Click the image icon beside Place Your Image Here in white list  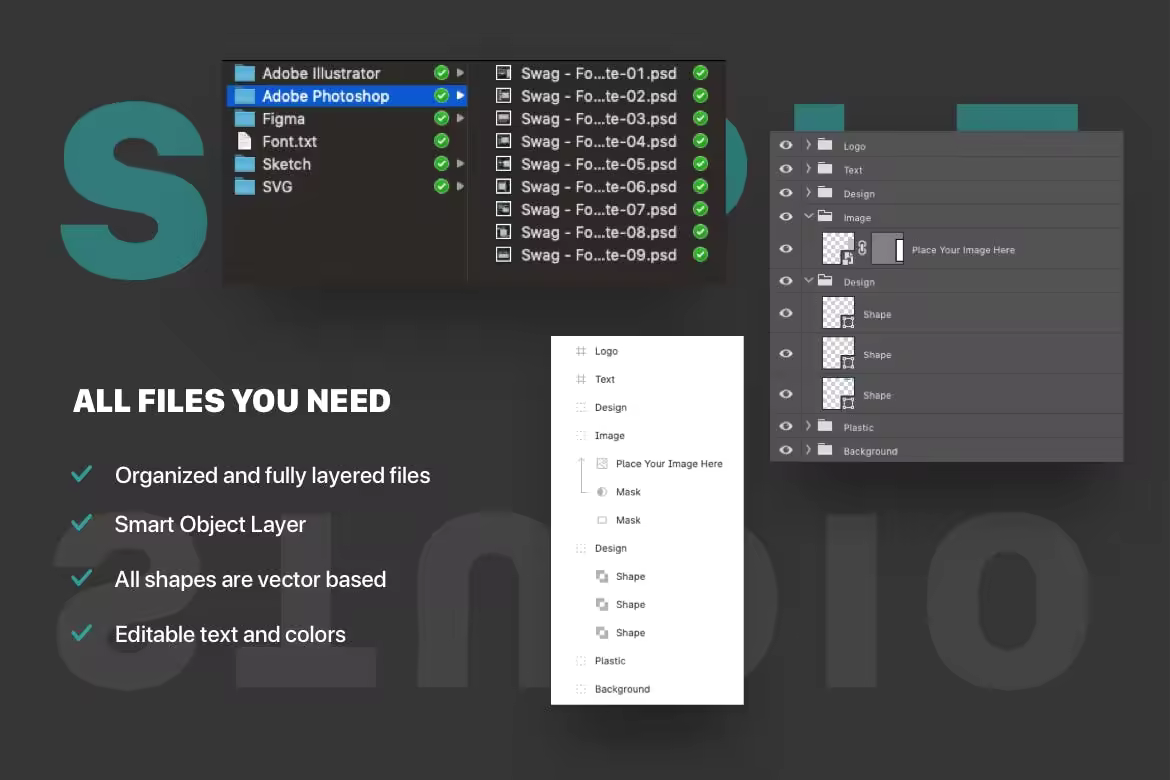click(602, 464)
